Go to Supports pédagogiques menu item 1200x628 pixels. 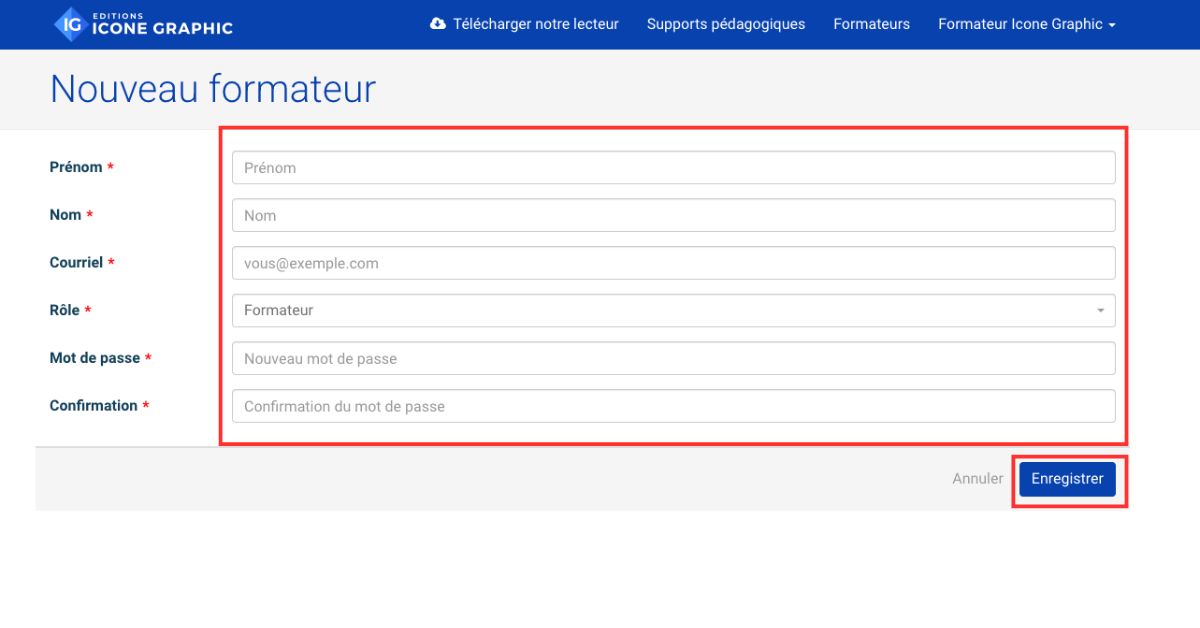tap(725, 24)
